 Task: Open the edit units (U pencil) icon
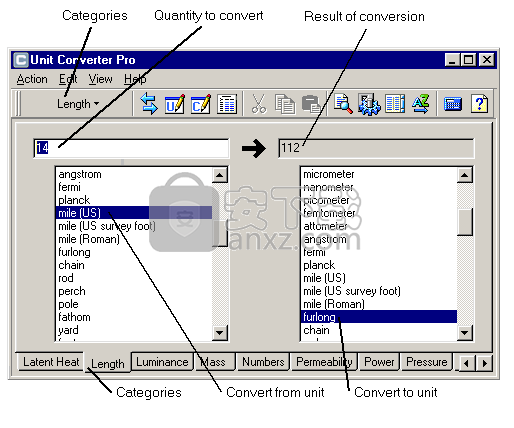pos(175,104)
